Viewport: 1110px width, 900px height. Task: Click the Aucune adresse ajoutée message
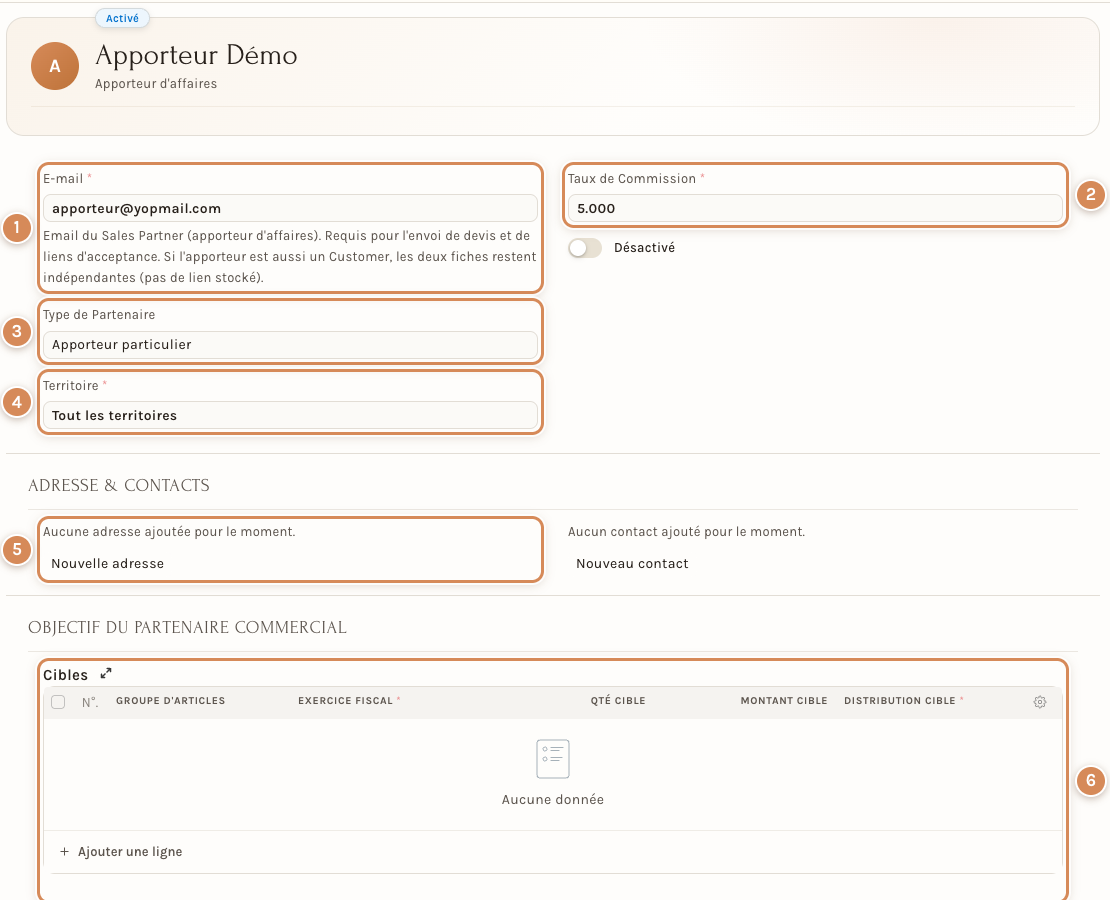[x=169, y=532]
